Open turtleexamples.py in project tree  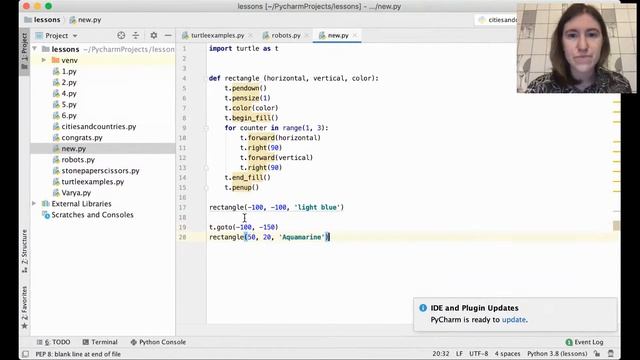point(93,182)
